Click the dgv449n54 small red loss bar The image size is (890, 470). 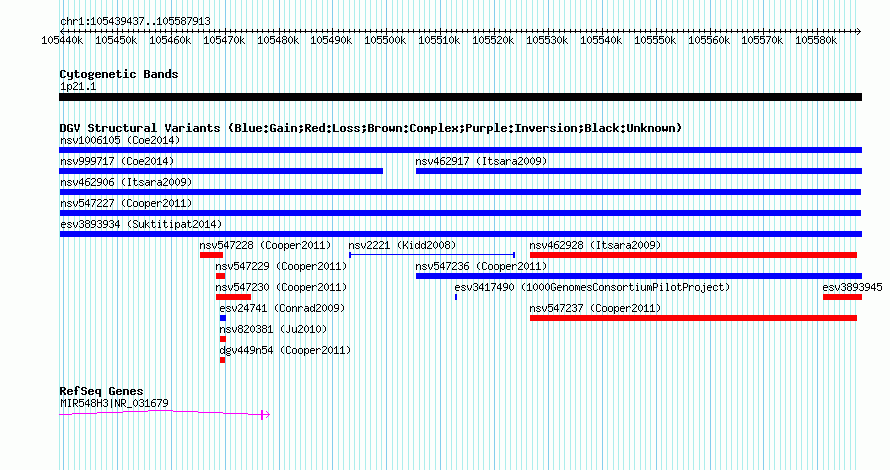[x=222, y=360]
